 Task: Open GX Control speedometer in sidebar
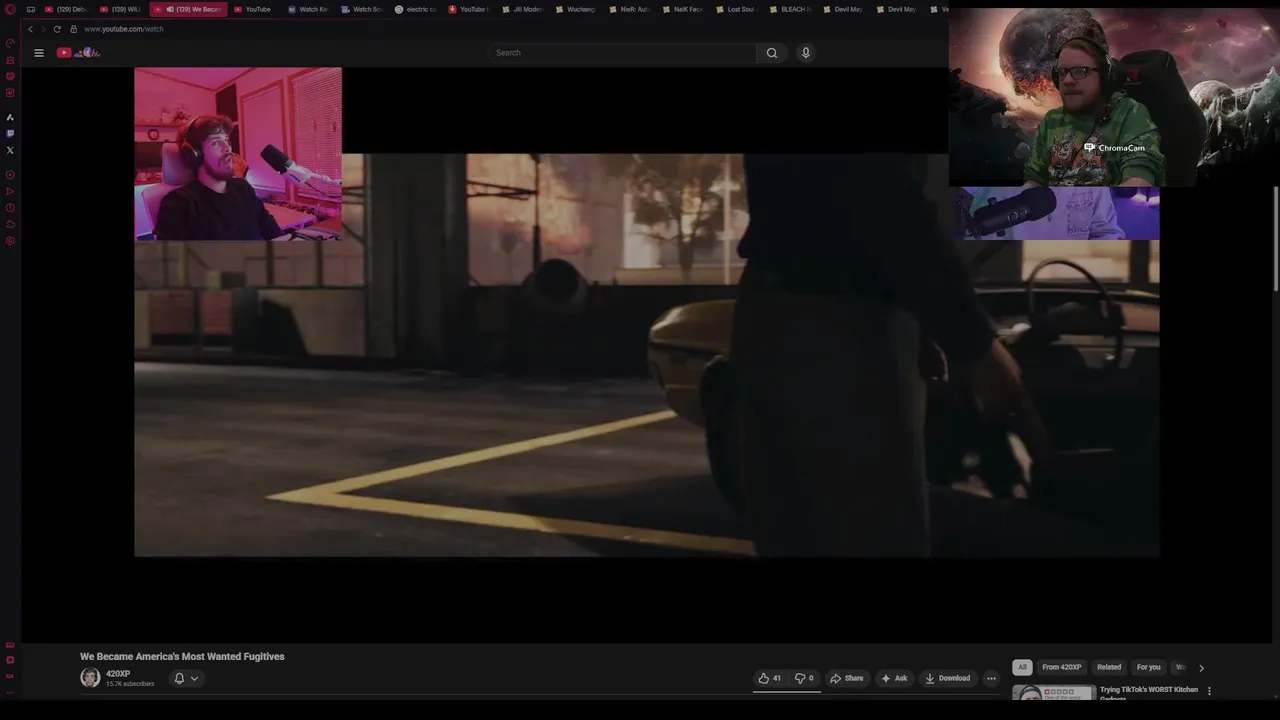[10, 43]
